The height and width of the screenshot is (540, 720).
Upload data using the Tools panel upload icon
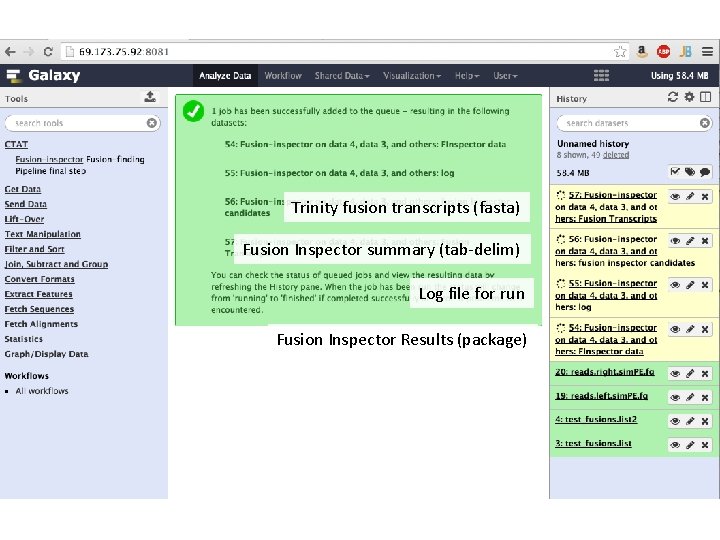point(150,97)
